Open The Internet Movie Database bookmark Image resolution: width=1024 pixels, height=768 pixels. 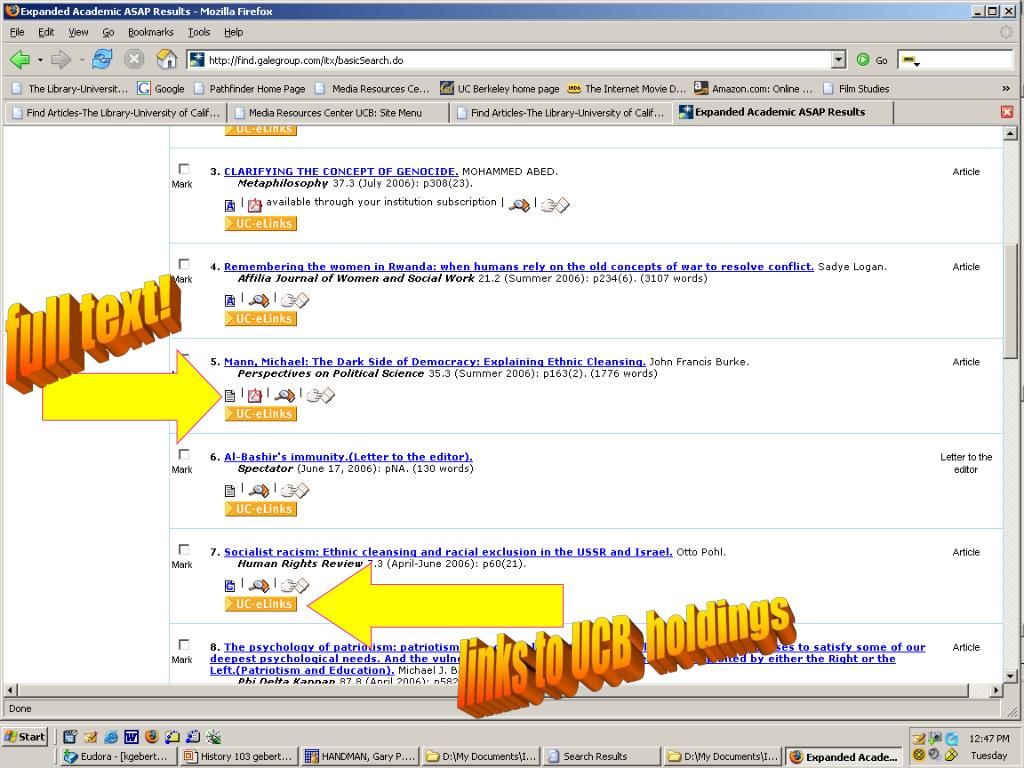627,88
